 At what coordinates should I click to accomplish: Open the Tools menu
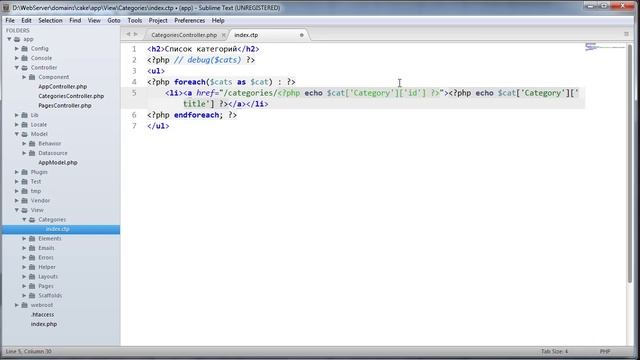135,20
